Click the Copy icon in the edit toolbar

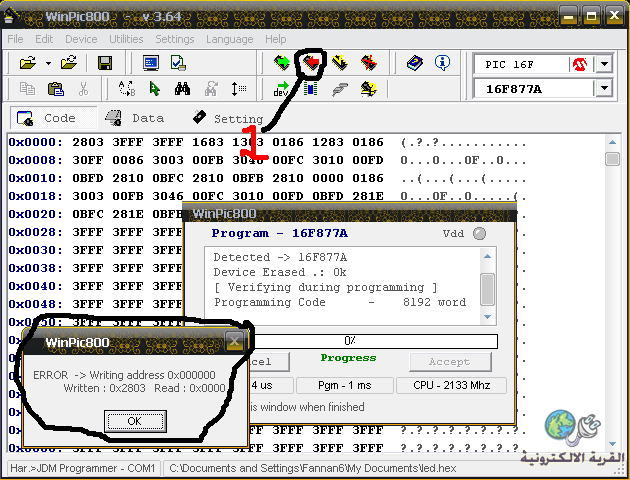coord(27,89)
